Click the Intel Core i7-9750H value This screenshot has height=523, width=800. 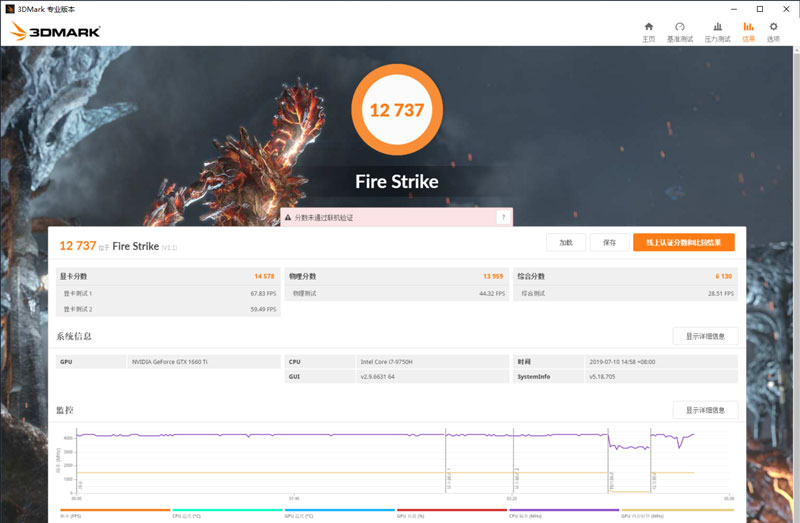click(x=386, y=362)
